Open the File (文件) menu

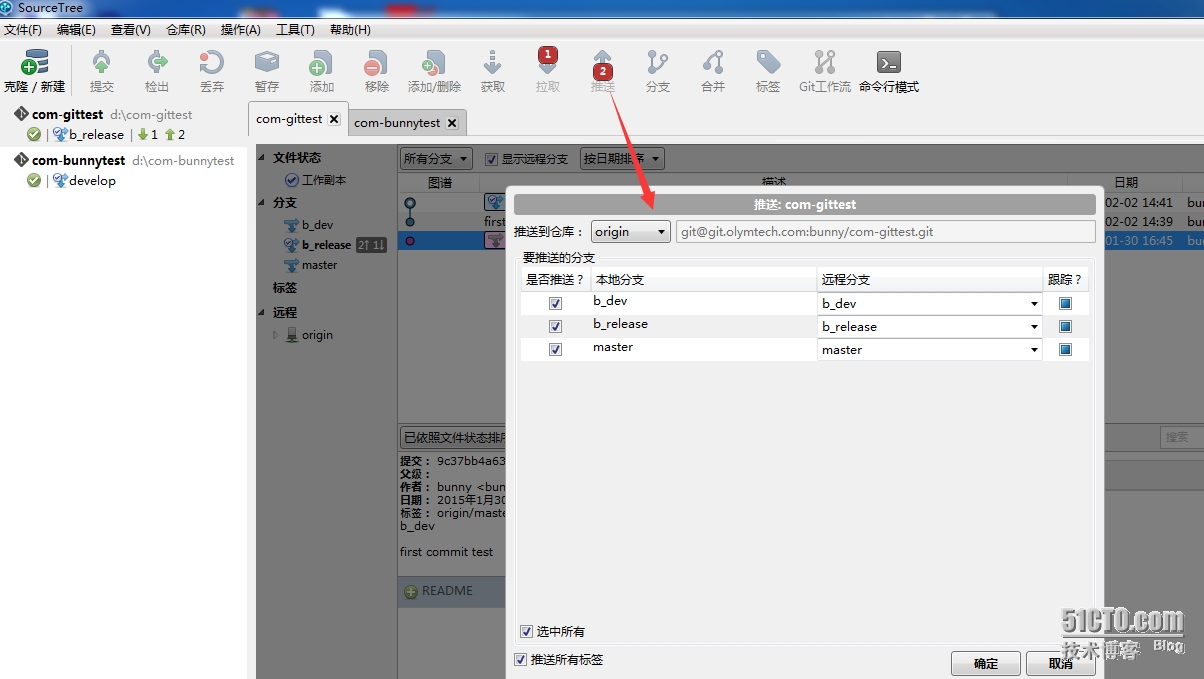pos(23,30)
